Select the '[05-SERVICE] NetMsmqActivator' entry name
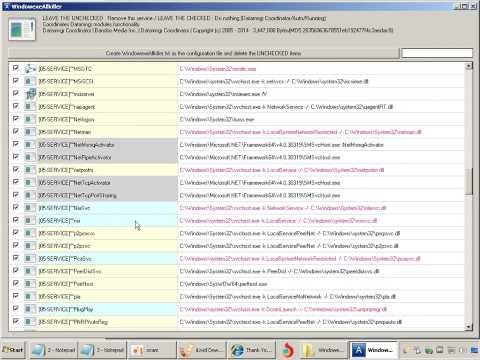The image size is (480, 360). 76,145
